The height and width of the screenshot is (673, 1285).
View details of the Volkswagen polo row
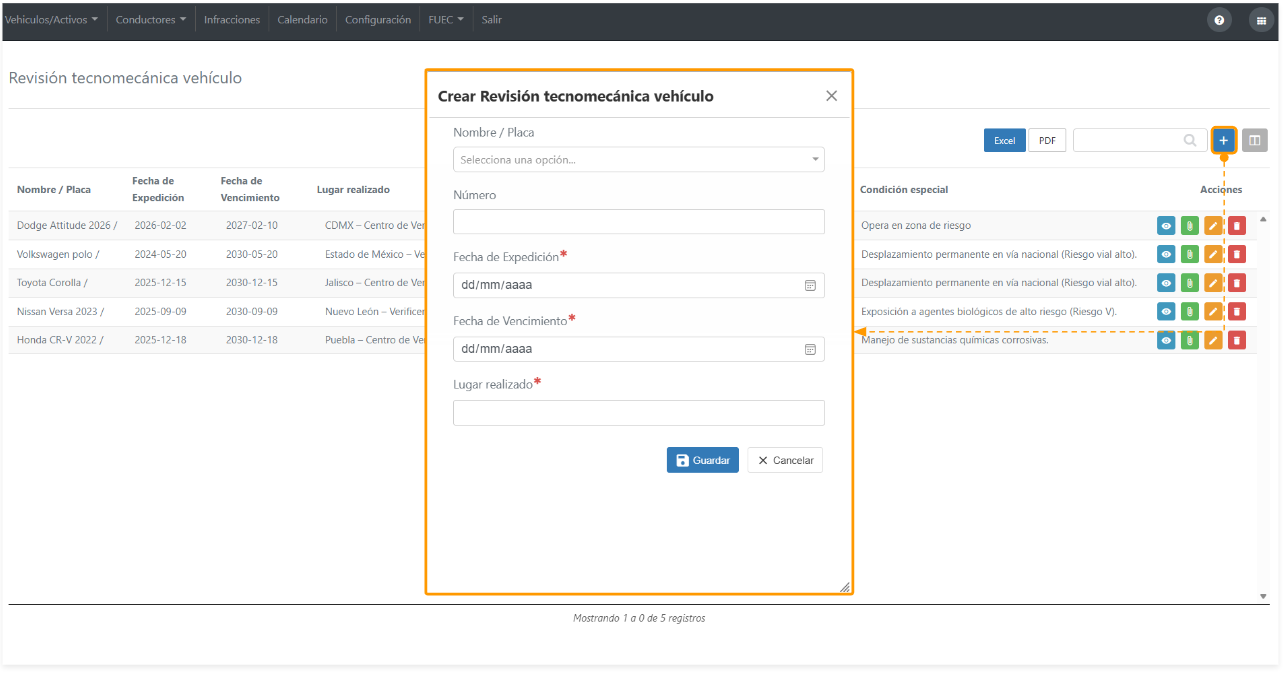[1166, 254]
